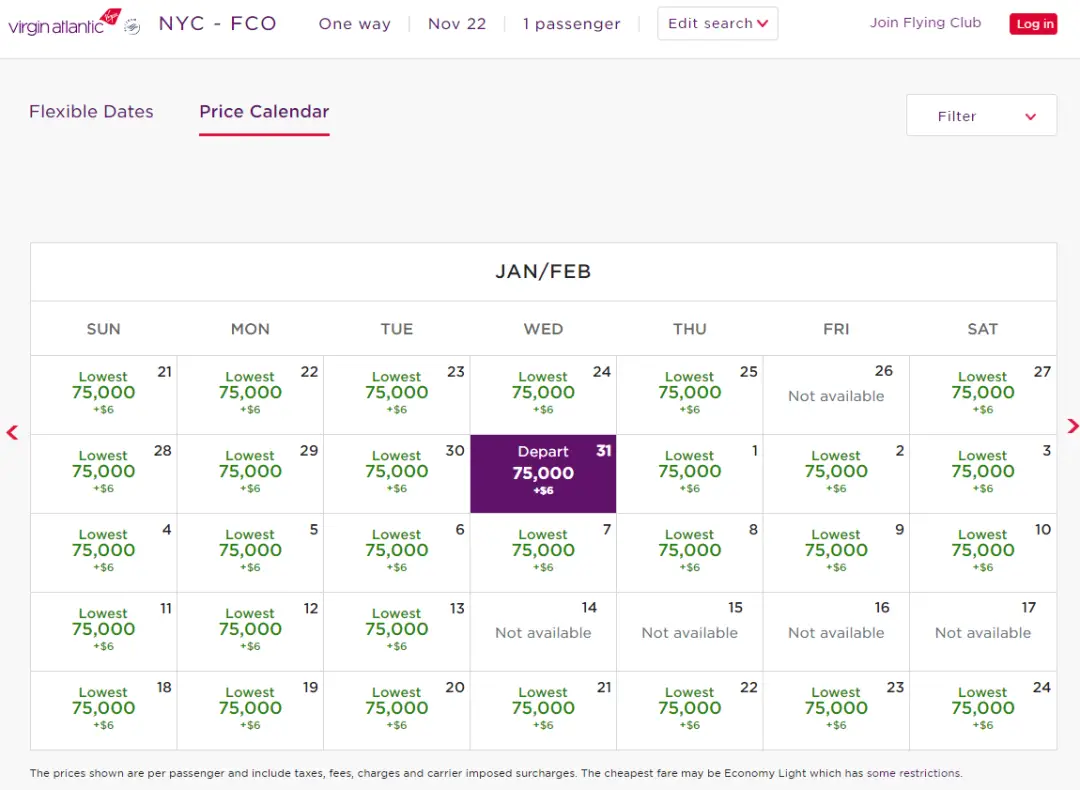The image size is (1080, 790).
Task: Choose the Monday 5 fare cell
Action: coord(250,552)
